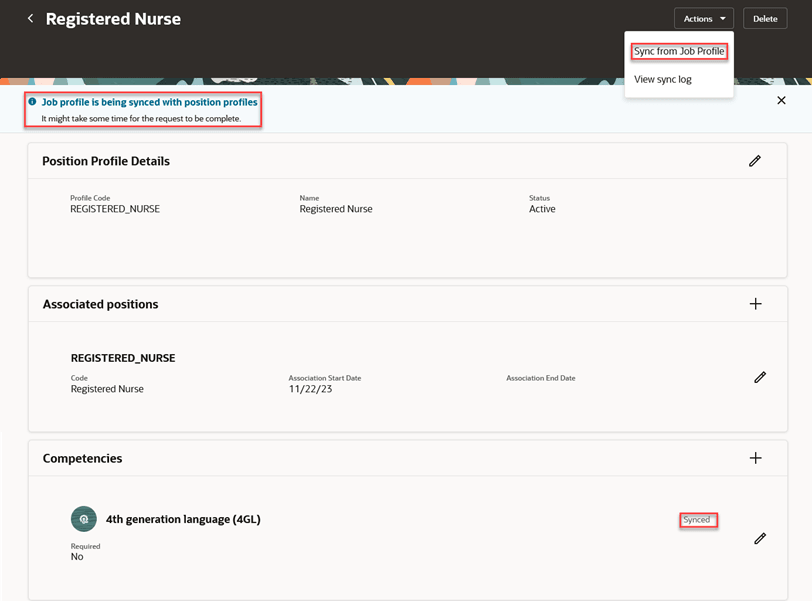Click the Synced status badge
The width and height of the screenshot is (812, 601).
point(698,519)
